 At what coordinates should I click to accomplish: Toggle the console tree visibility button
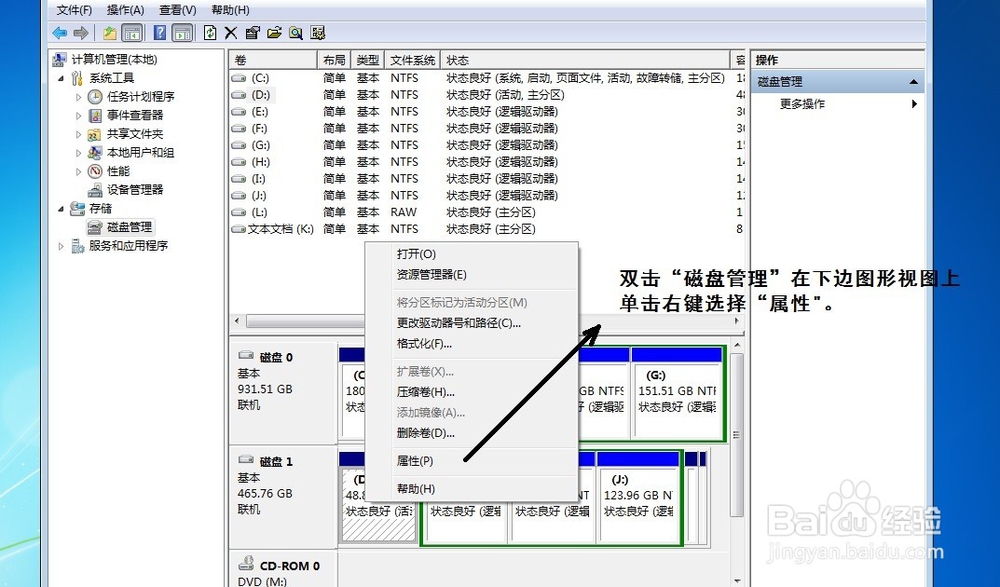[131, 32]
